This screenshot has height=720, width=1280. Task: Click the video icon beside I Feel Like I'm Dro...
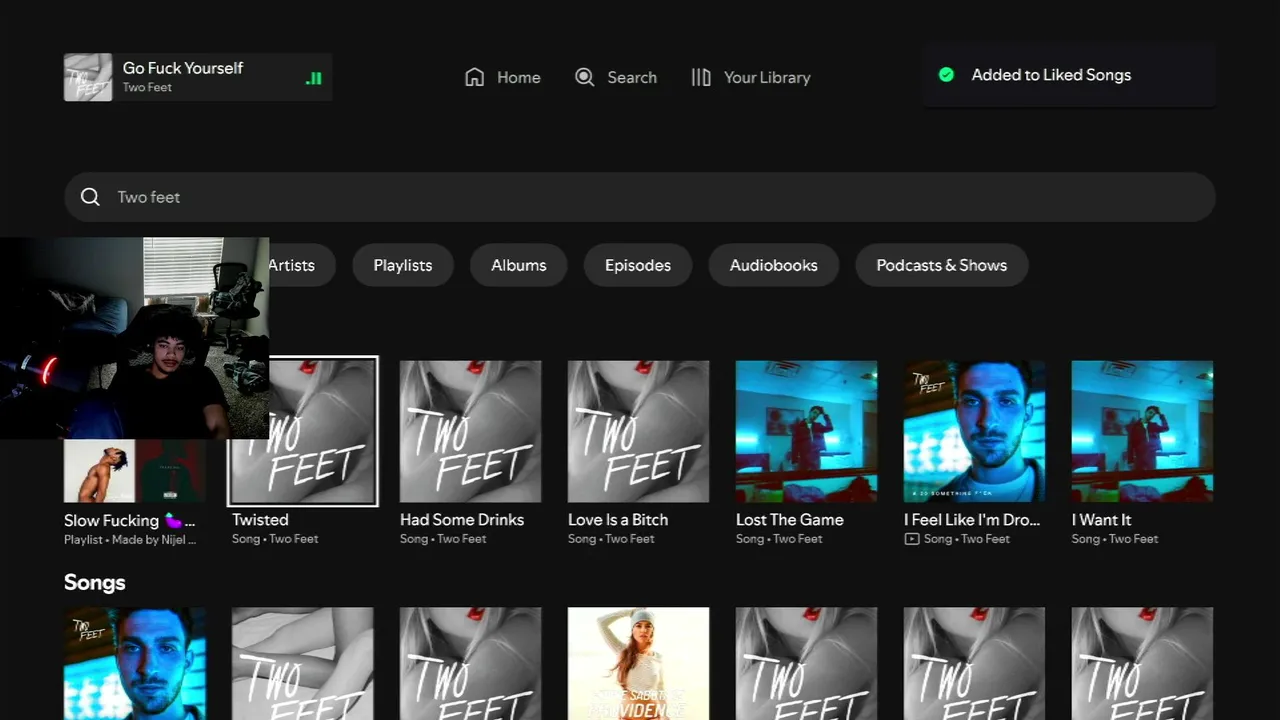[911, 539]
